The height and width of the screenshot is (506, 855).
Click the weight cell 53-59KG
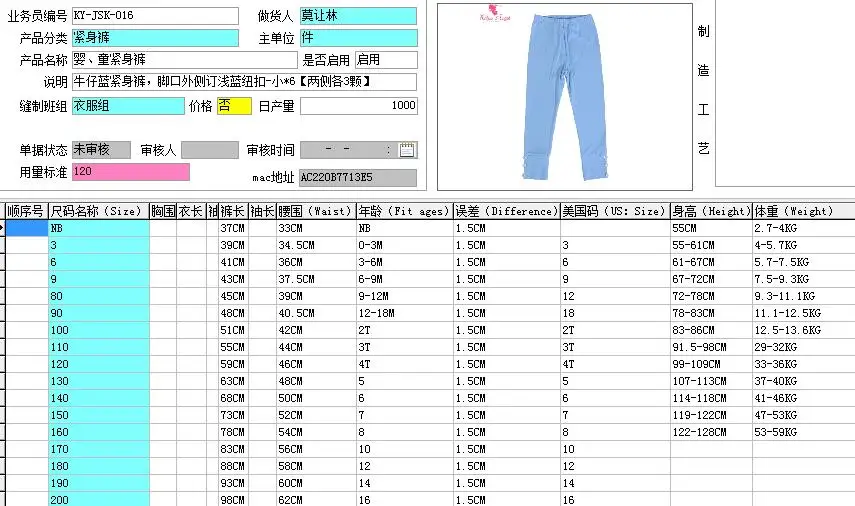tap(803, 432)
